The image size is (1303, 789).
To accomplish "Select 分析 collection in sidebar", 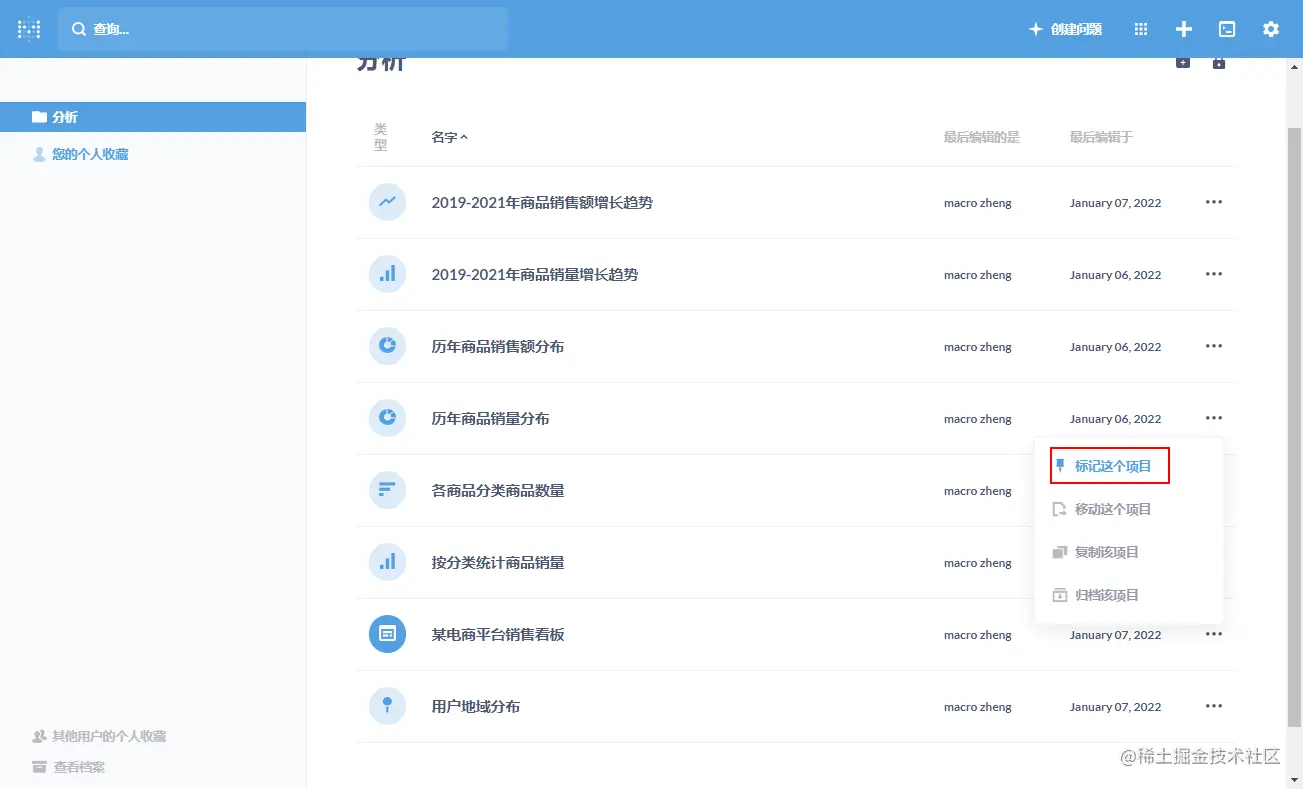I will [x=153, y=117].
